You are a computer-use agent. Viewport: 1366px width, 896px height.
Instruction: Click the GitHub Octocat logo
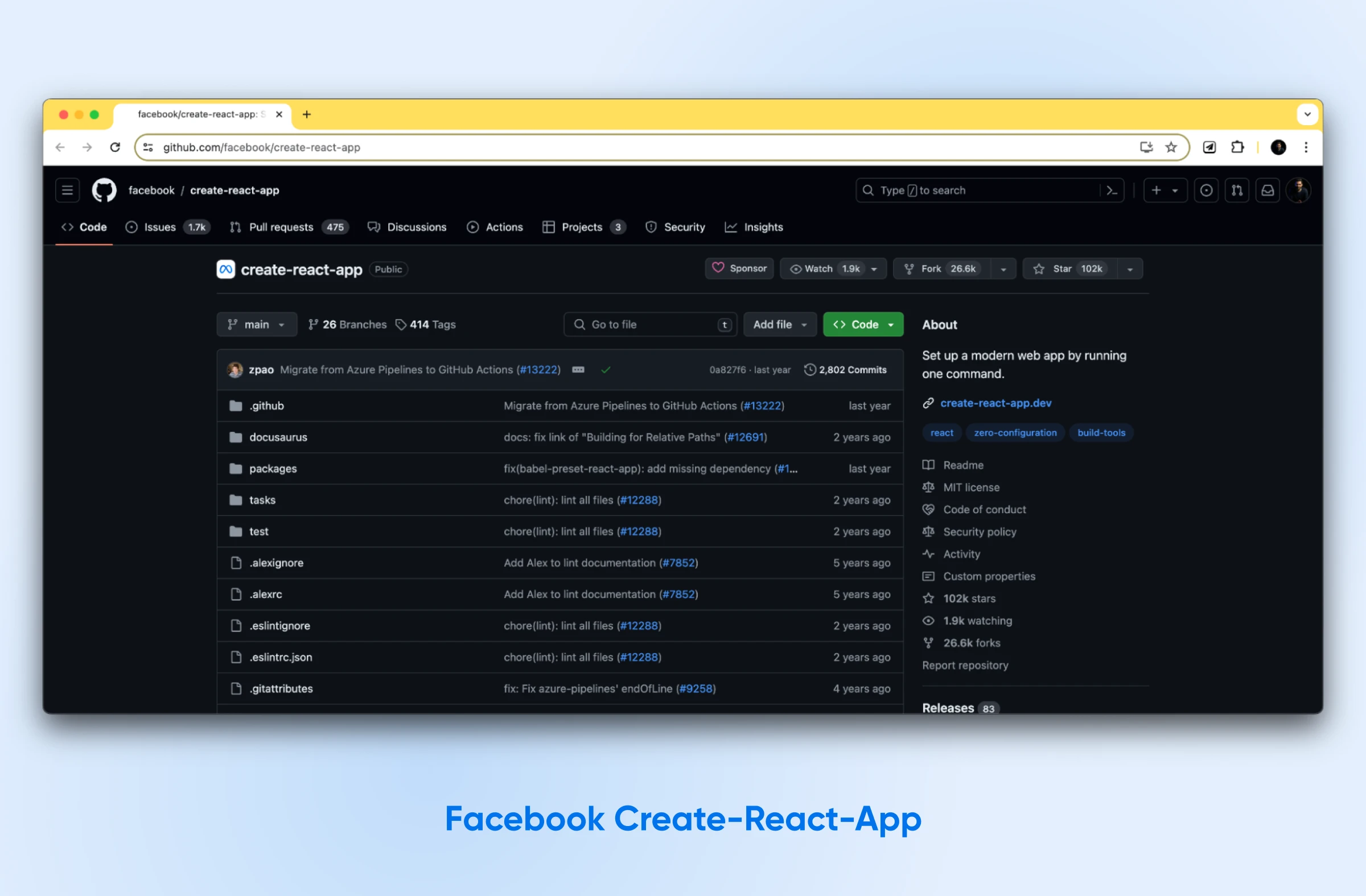click(x=104, y=191)
